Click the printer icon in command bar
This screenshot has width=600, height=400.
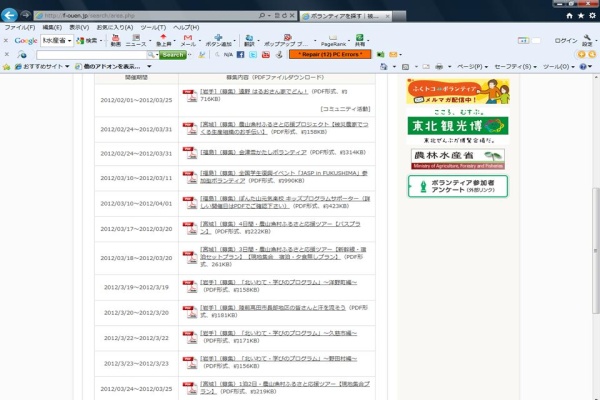(439, 67)
